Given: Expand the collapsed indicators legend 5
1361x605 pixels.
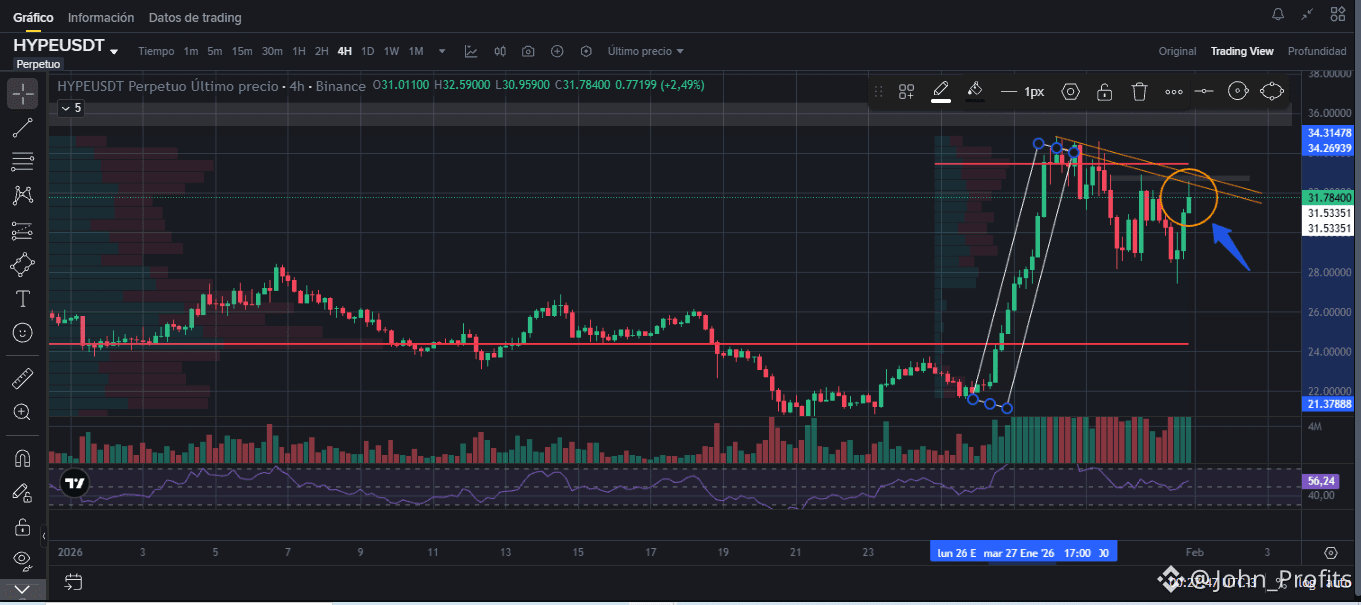Looking at the screenshot, I should point(70,108).
